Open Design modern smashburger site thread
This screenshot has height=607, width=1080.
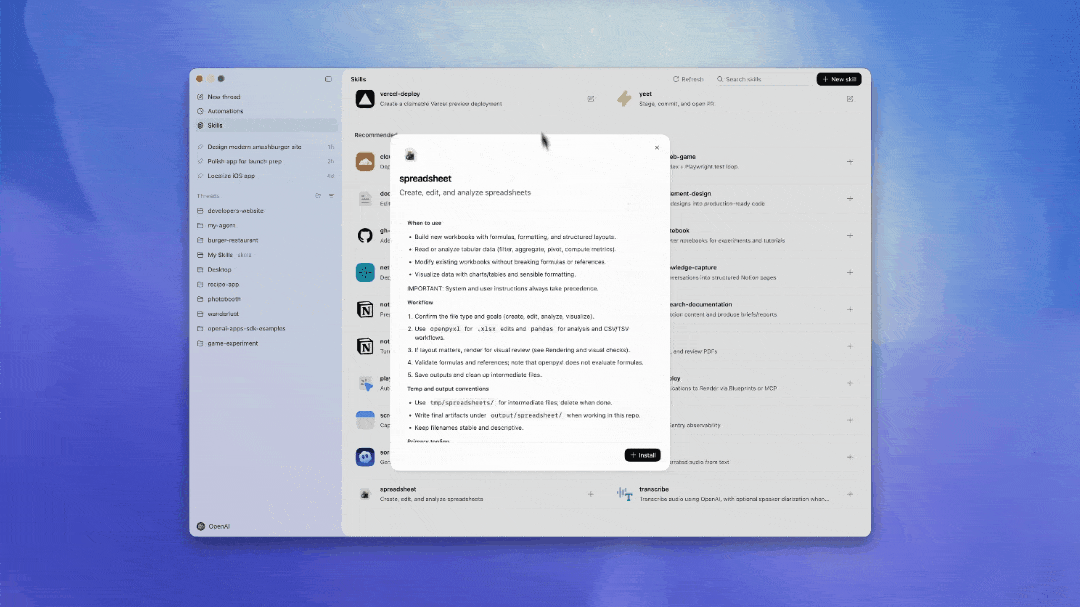[266, 147]
